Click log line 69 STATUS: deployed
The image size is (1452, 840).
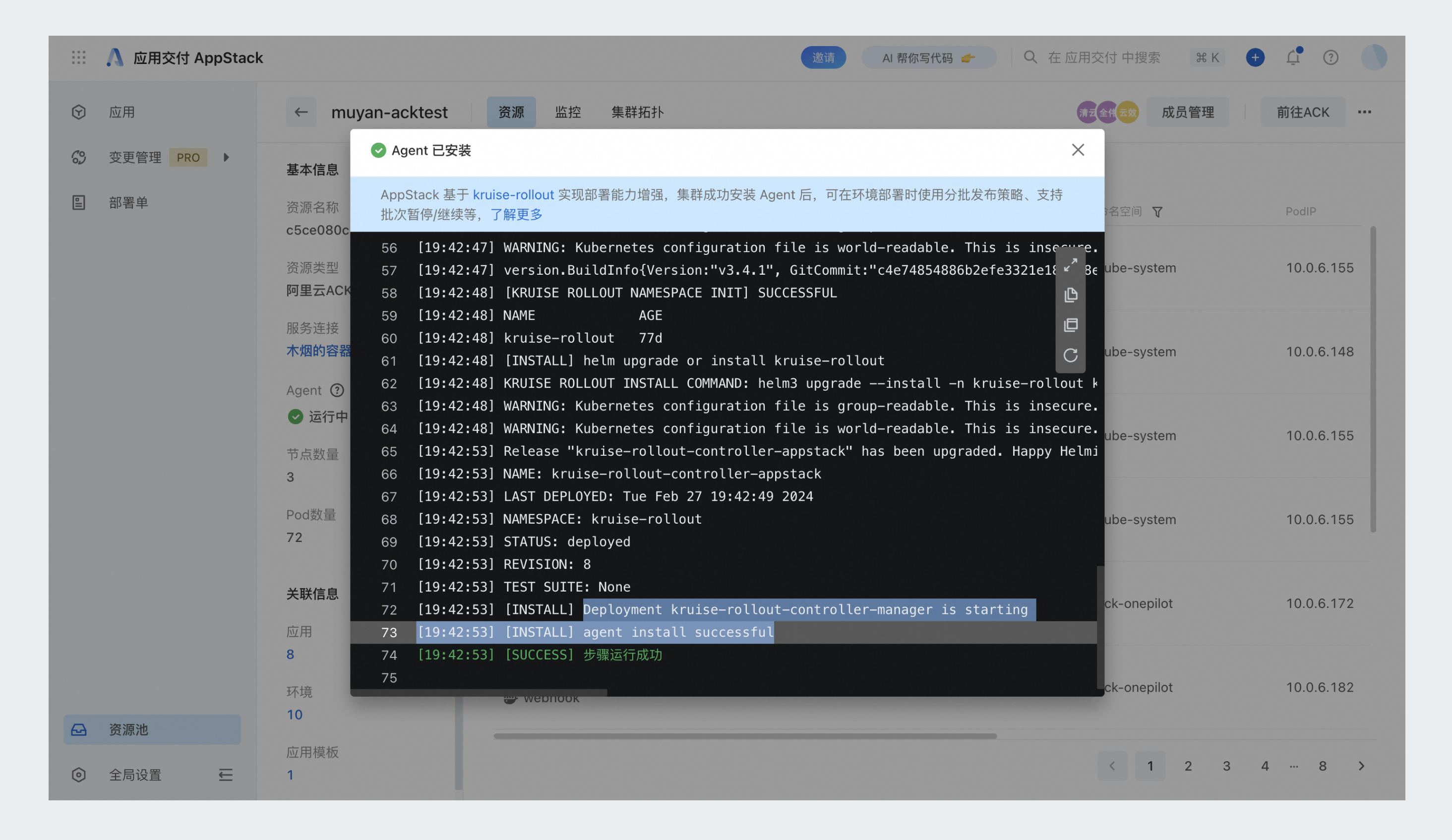point(723,541)
